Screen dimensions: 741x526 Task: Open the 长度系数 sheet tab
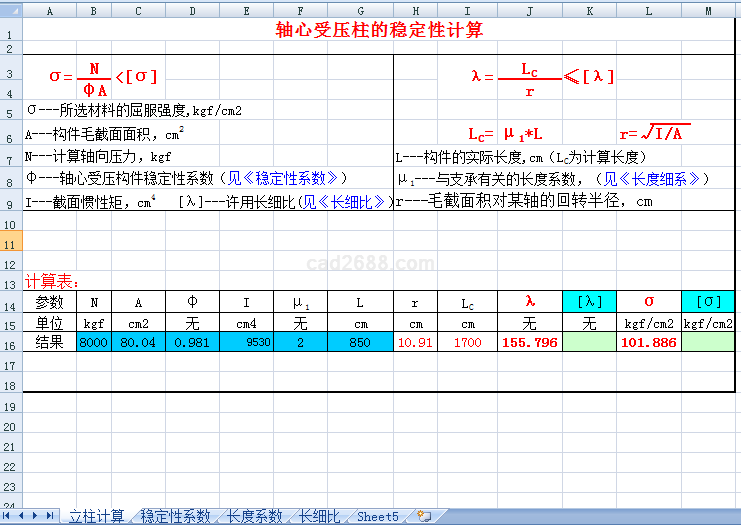(x=254, y=516)
